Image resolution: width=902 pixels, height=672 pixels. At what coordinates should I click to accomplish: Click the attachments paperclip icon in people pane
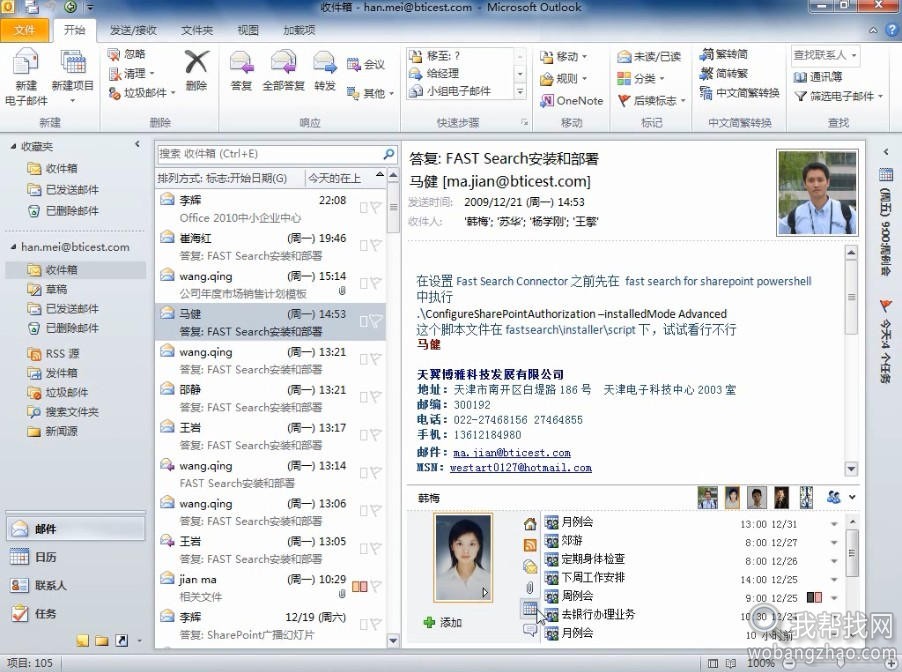tap(530, 587)
